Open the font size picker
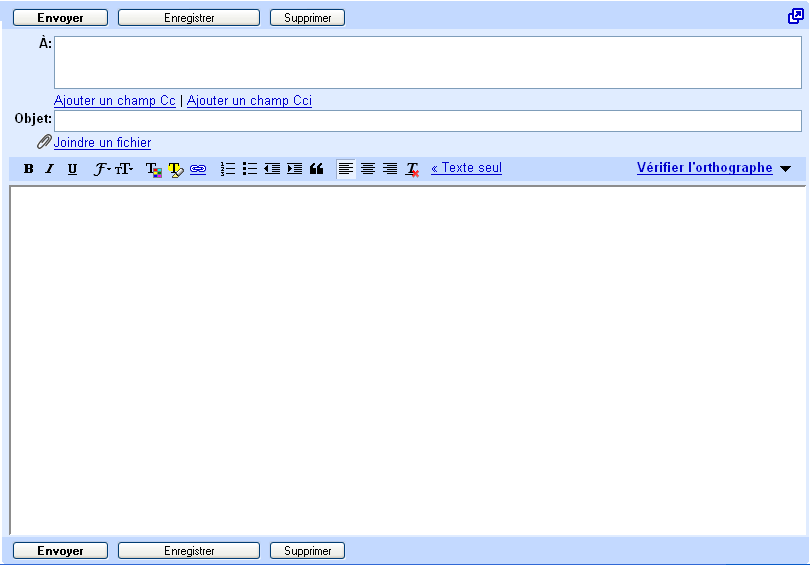Screen dimensions: 810x565 [x=124, y=169]
